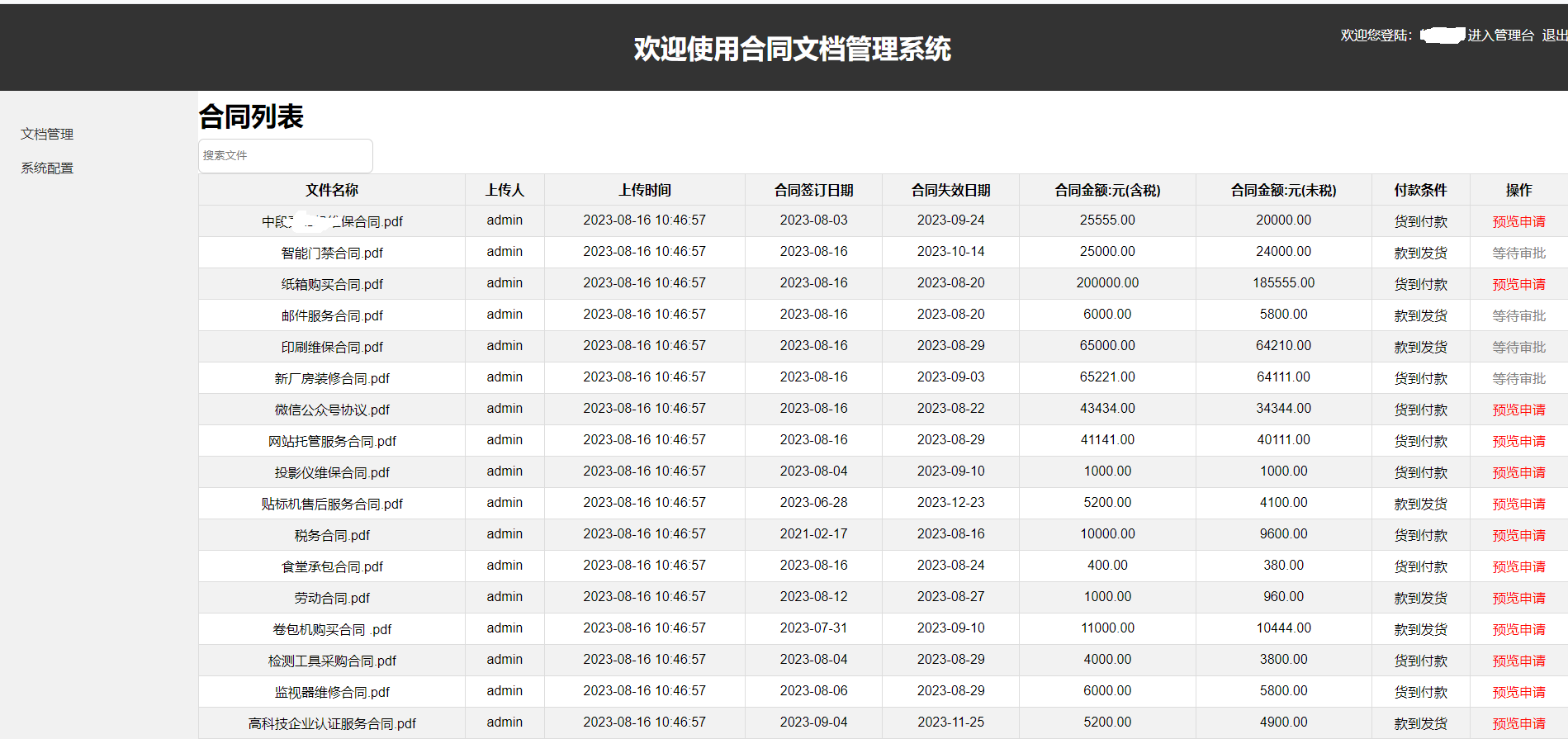Click 预览申请 for 监视器维修合同.pdf
The width and height of the screenshot is (1568, 739).
[x=1518, y=692]
